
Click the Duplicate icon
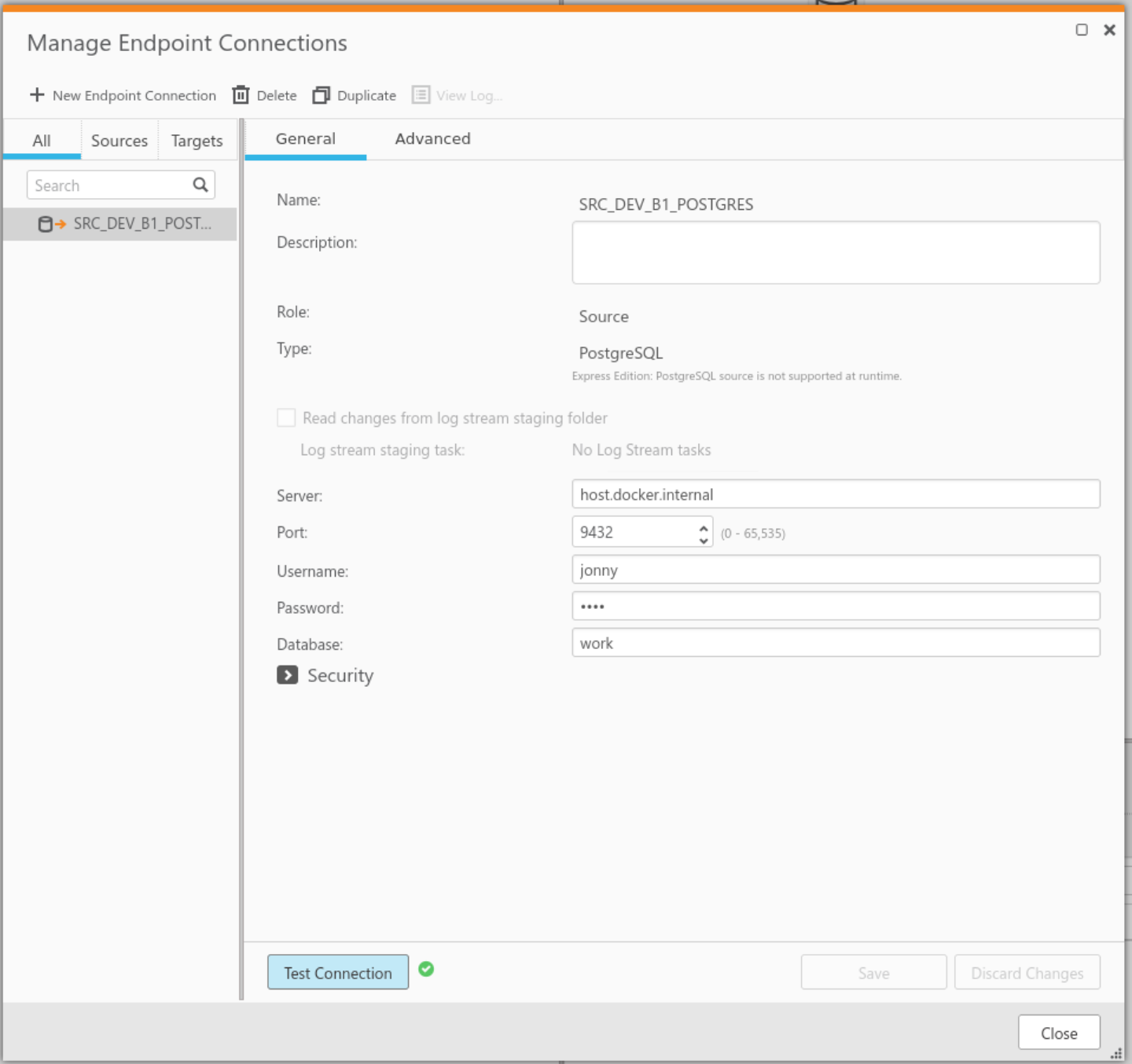point(321,95)
